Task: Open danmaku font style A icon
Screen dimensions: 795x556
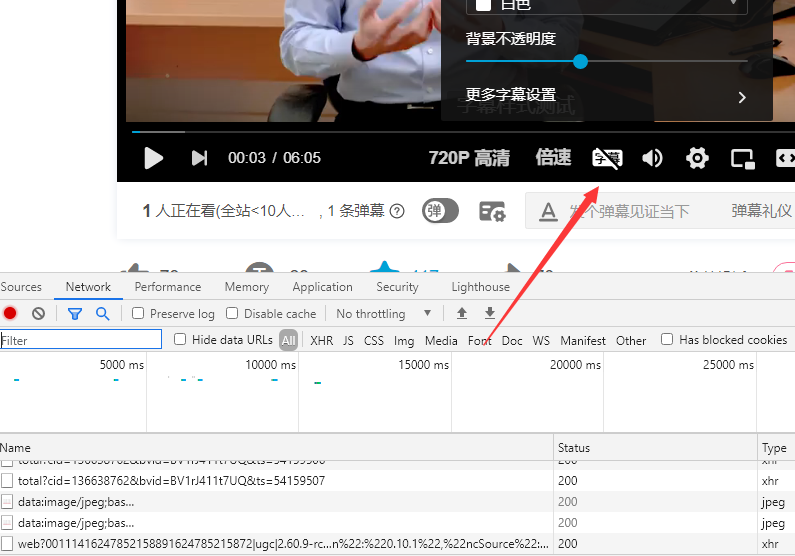Action: click(548, 211)
